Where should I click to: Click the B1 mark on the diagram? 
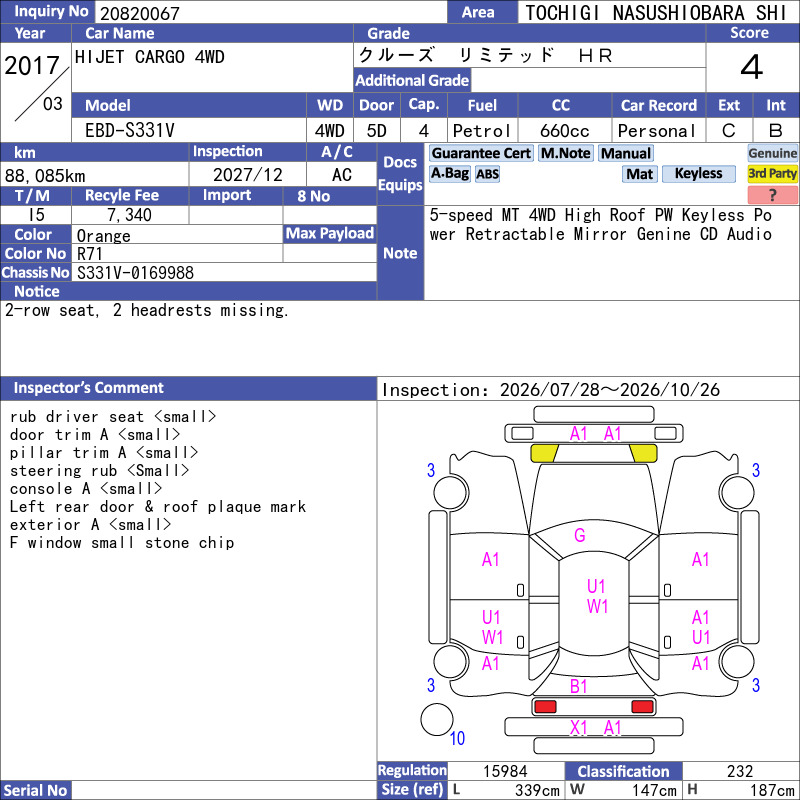click(578, 686)
